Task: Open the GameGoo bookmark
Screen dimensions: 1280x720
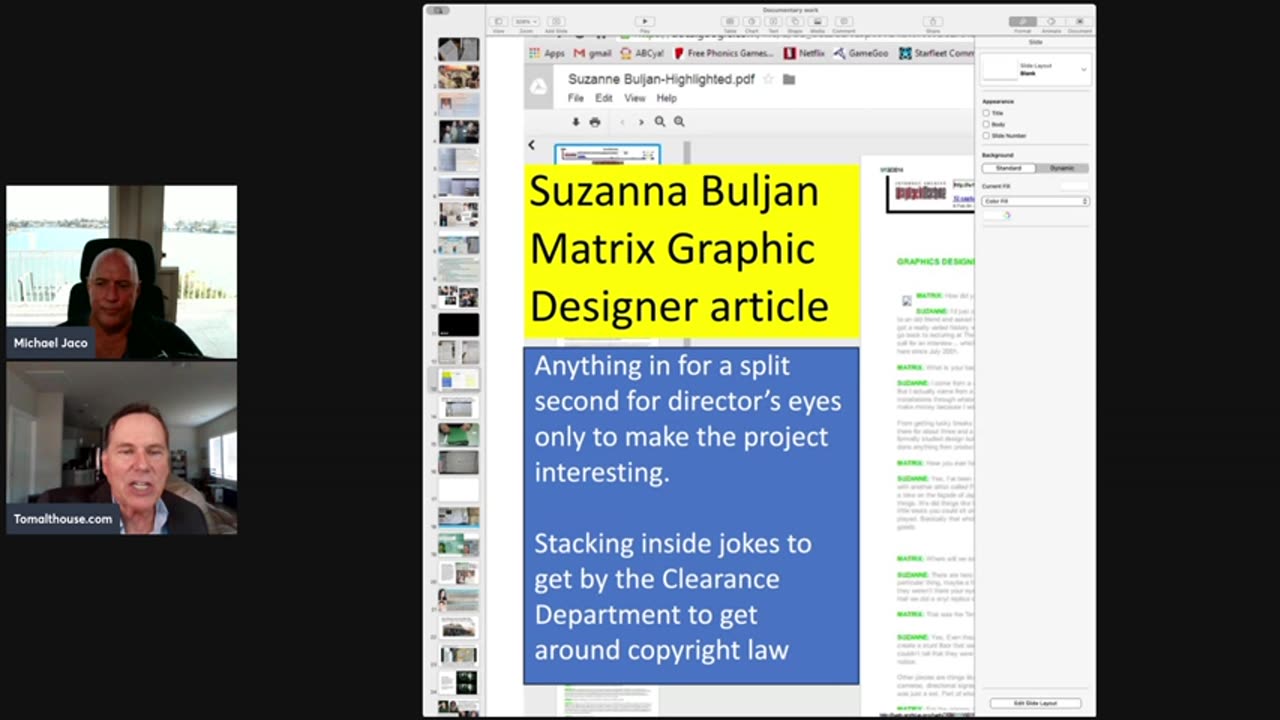Action: (862, 53)
